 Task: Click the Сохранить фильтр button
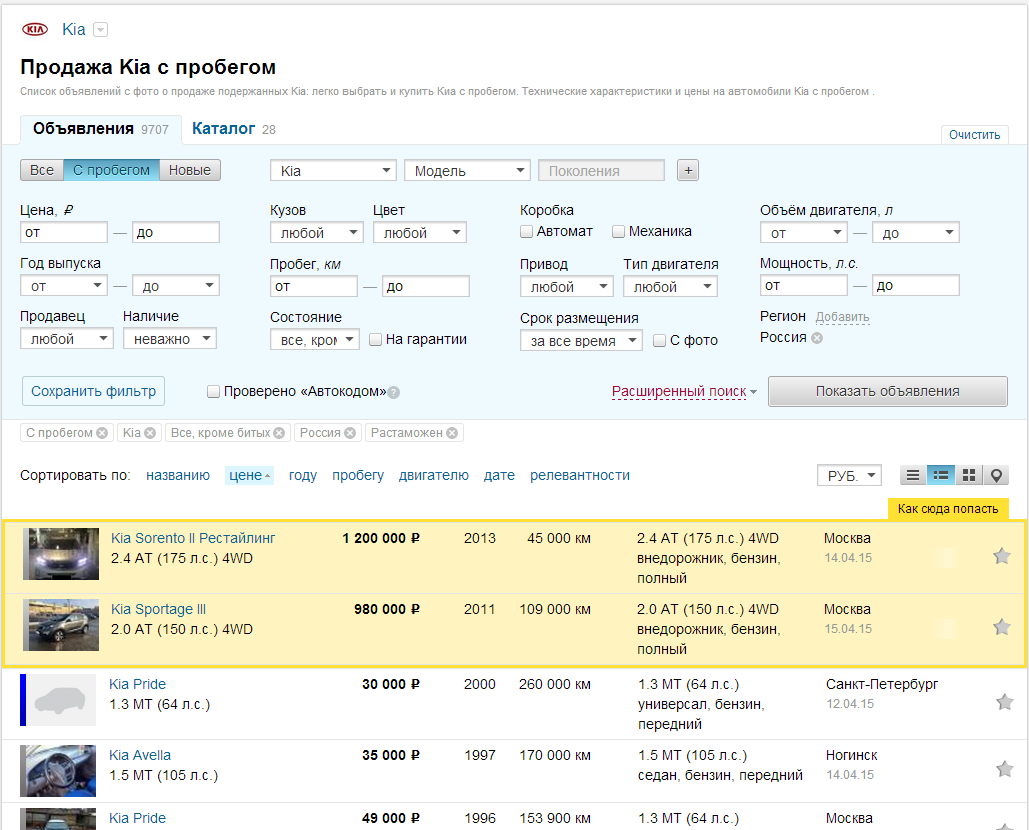click(x=93, y=391)
